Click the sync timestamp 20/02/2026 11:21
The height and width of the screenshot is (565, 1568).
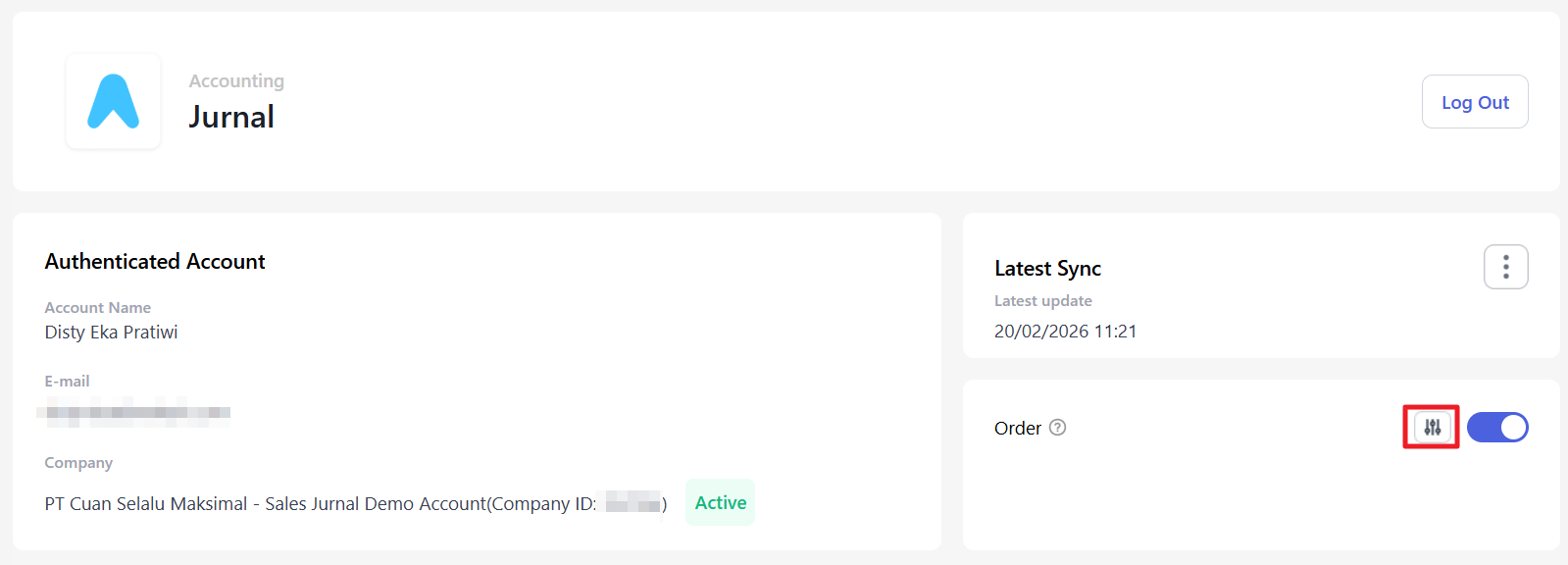1065,332
